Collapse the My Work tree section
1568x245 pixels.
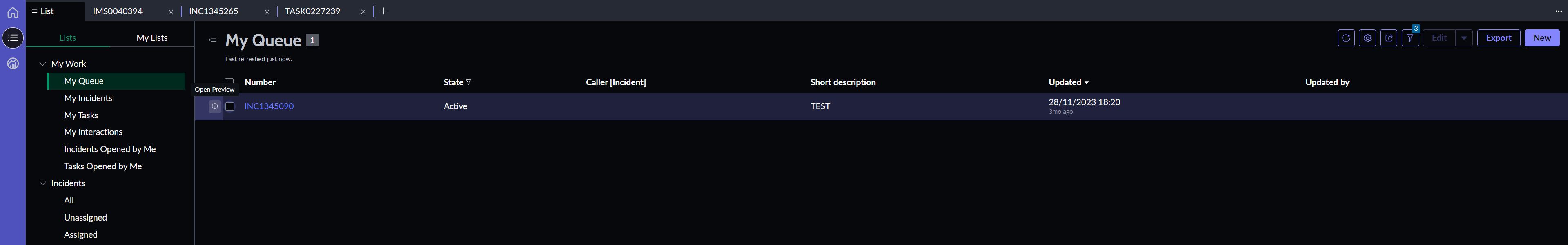click(x=42, y=64)
